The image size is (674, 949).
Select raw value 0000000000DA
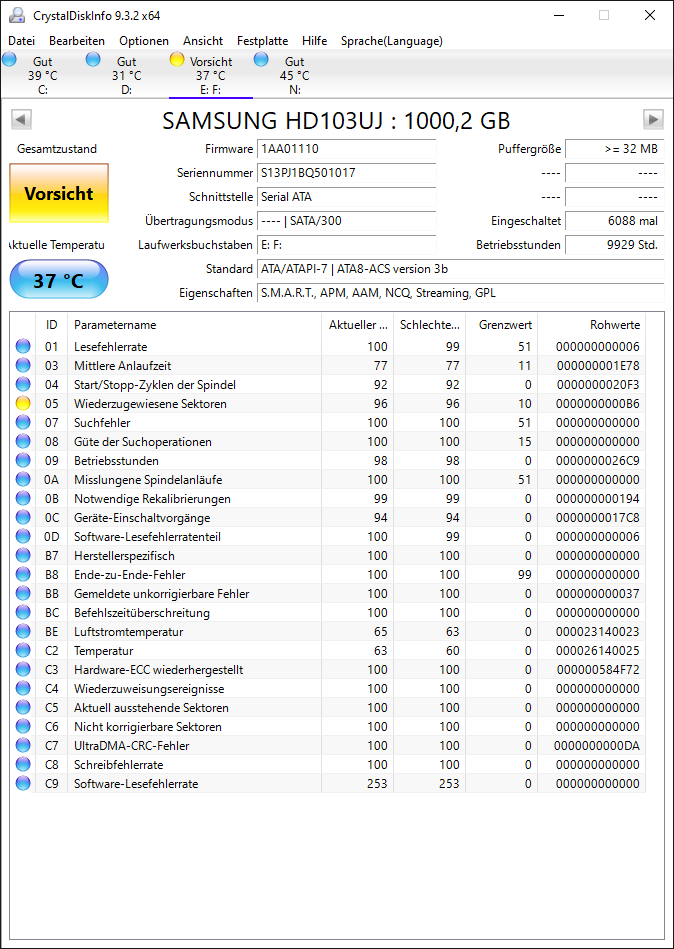(x=597, y=746)
